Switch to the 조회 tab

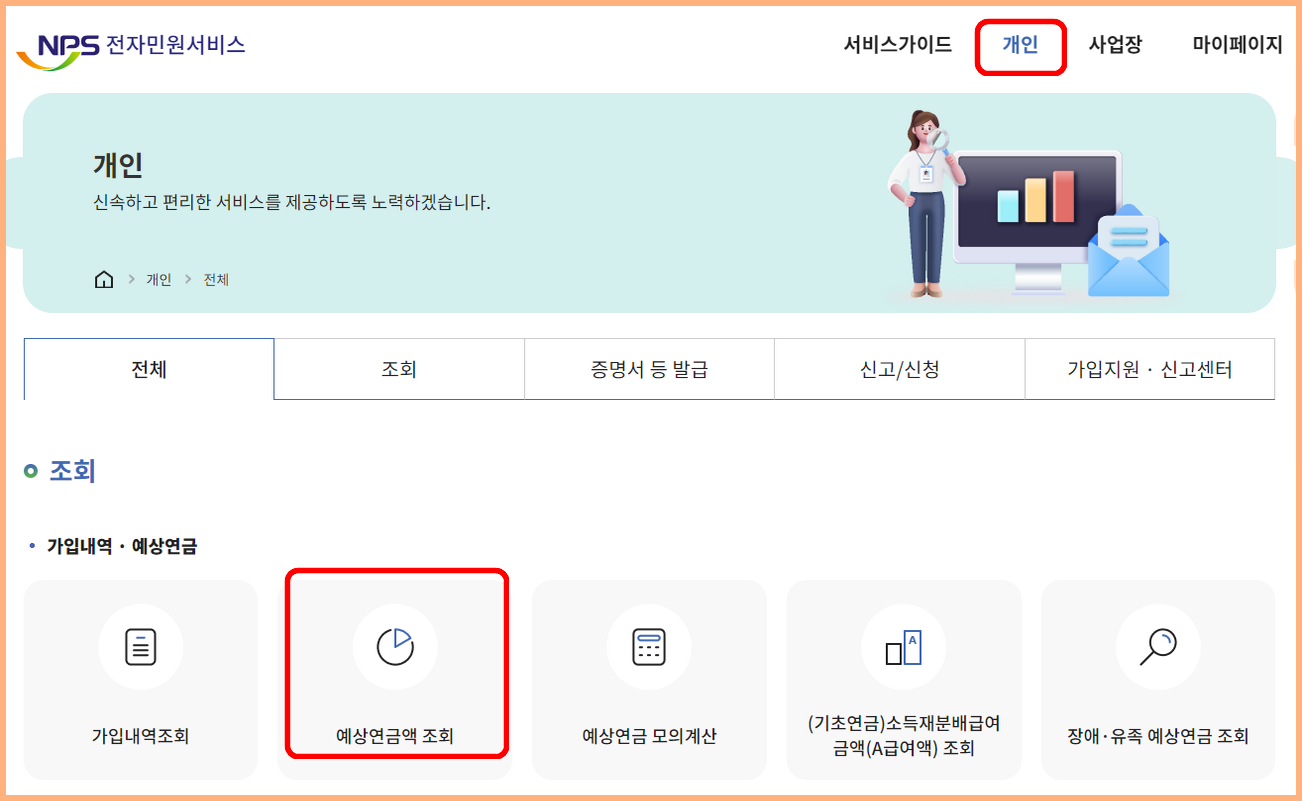tap(398, 369)
